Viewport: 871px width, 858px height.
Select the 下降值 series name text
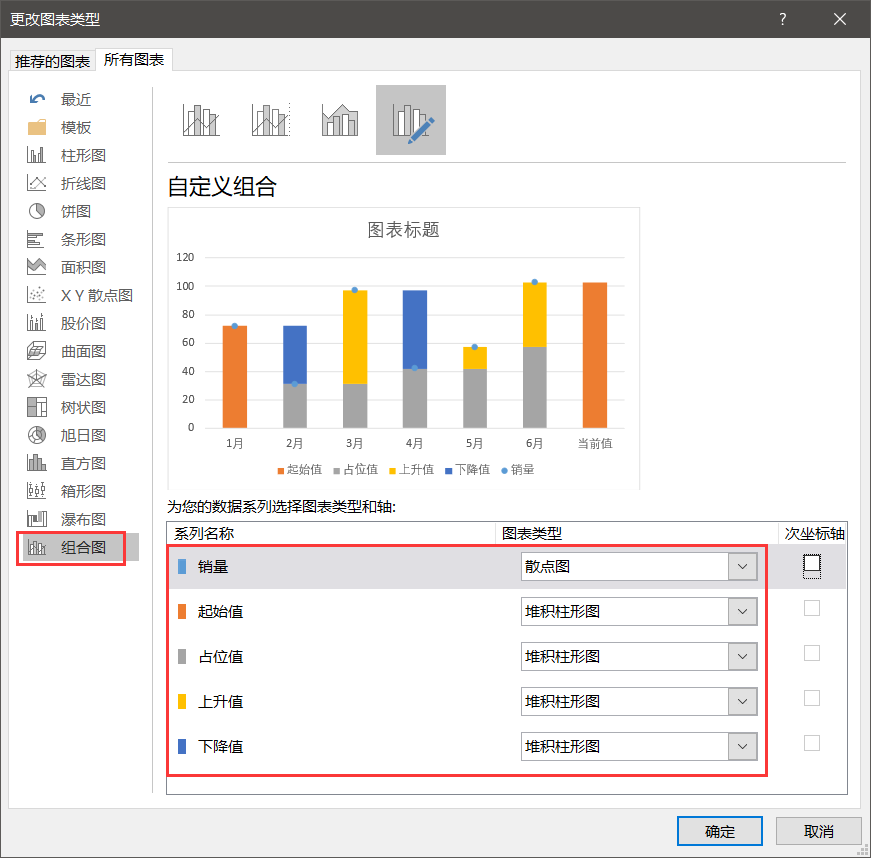coord(221,746)
